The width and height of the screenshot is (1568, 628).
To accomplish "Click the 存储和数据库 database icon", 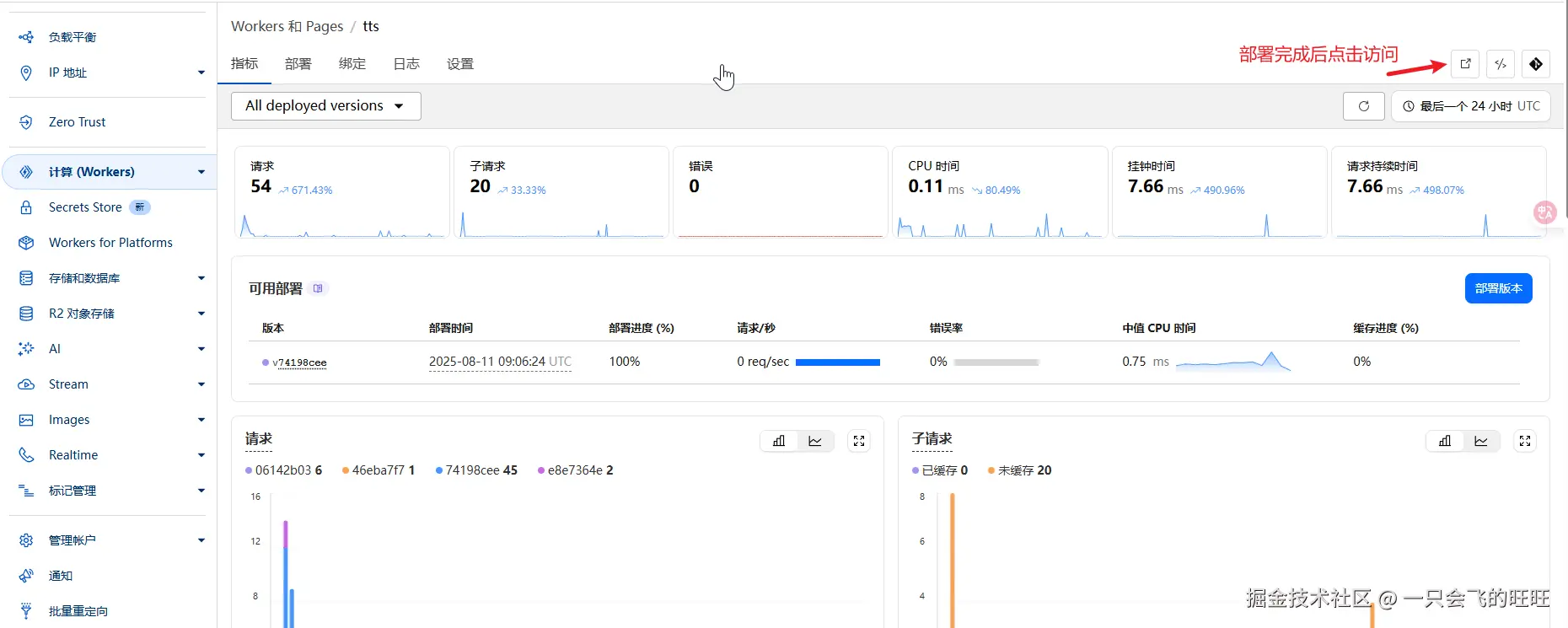I will (x=26, y=278).
